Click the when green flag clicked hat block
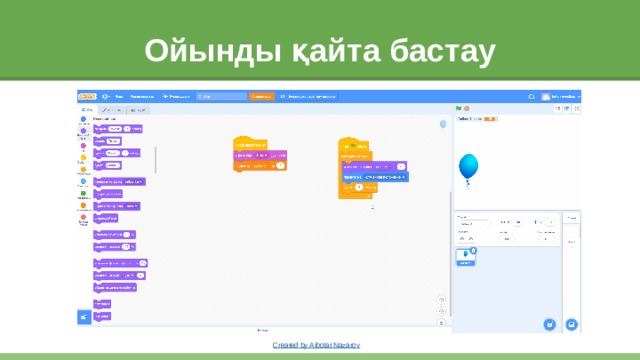640x360 pixels. pyautogui.click(x=353, y=145)
